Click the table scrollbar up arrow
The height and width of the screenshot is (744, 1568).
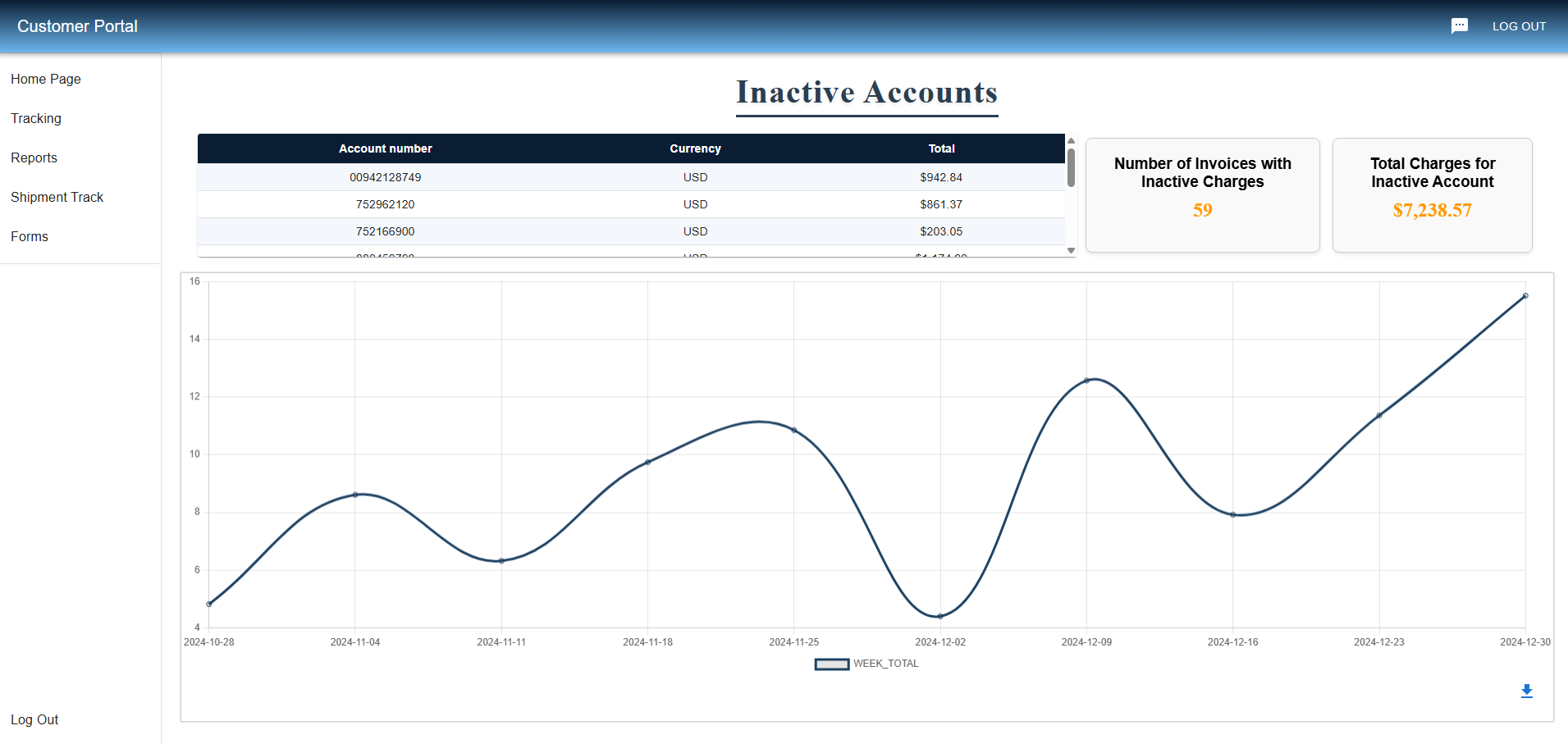tap(1071, 141)
